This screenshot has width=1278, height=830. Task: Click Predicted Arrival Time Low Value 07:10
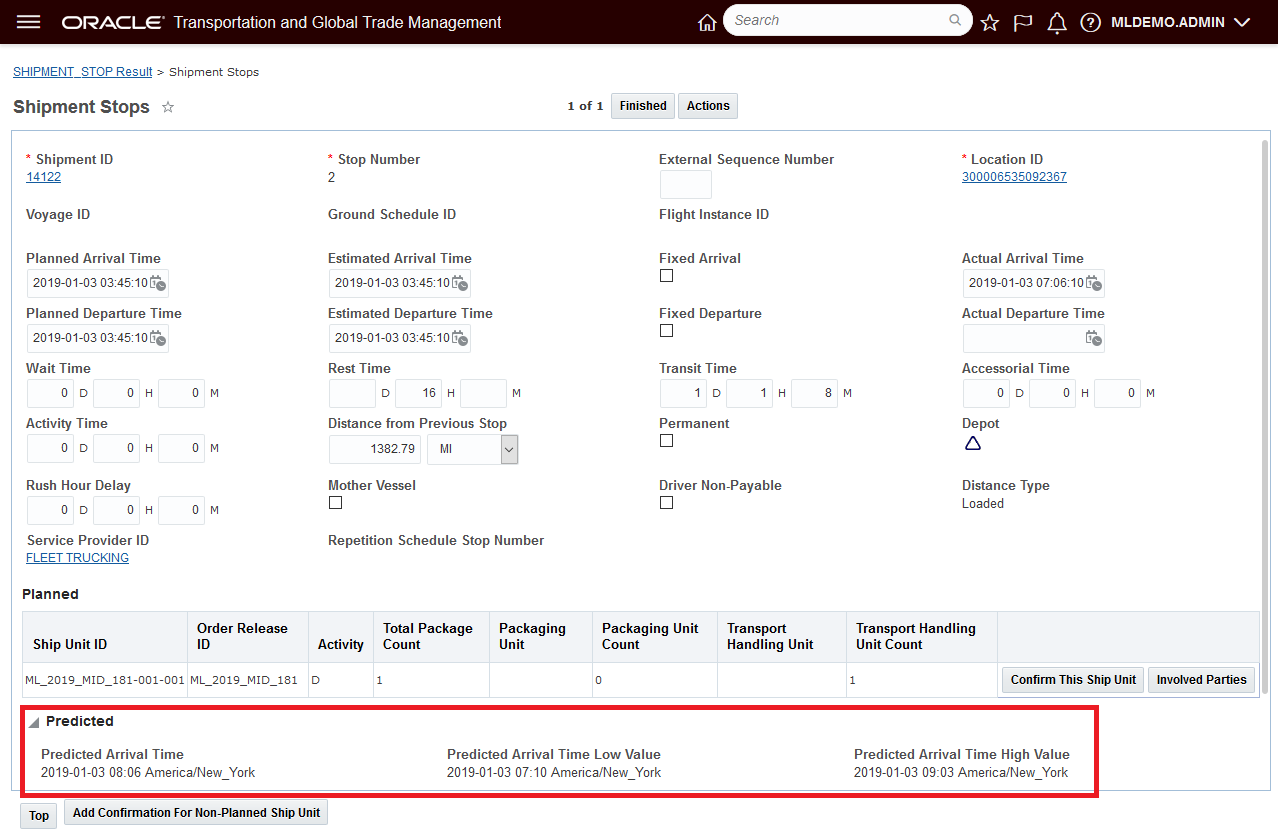pos(554,773)
